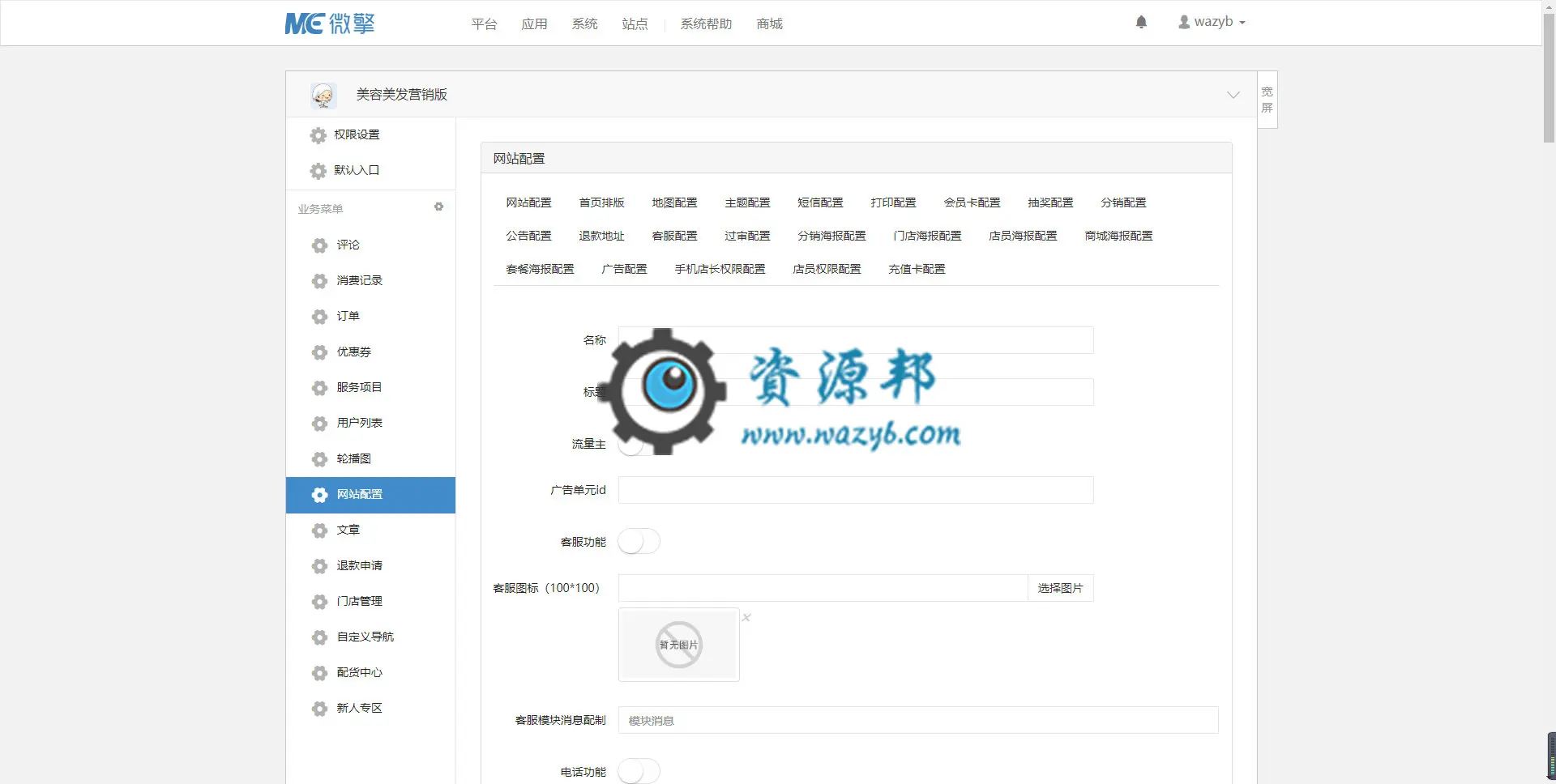
Task: Expand the 美容美发营销版 chevron
Action: pyautogui.click(x=1233, y=95)
